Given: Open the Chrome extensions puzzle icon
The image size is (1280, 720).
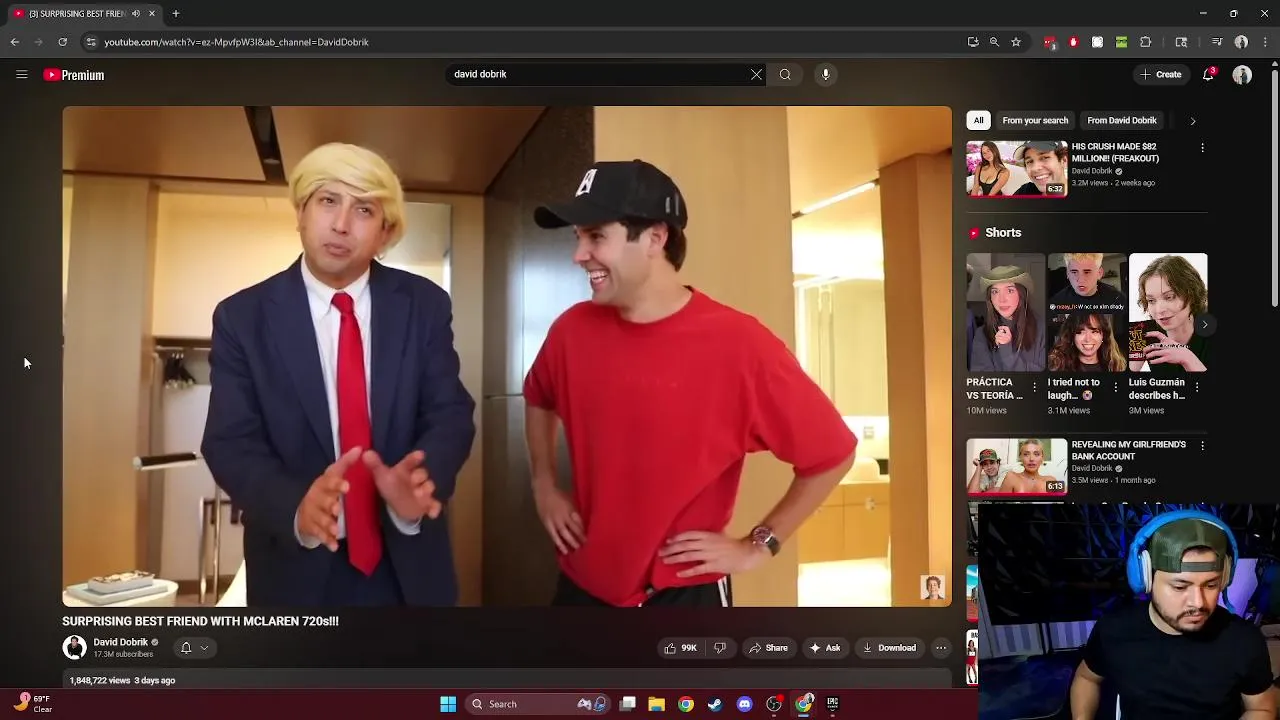Looking at the screenshot, I should [1146, 42].
